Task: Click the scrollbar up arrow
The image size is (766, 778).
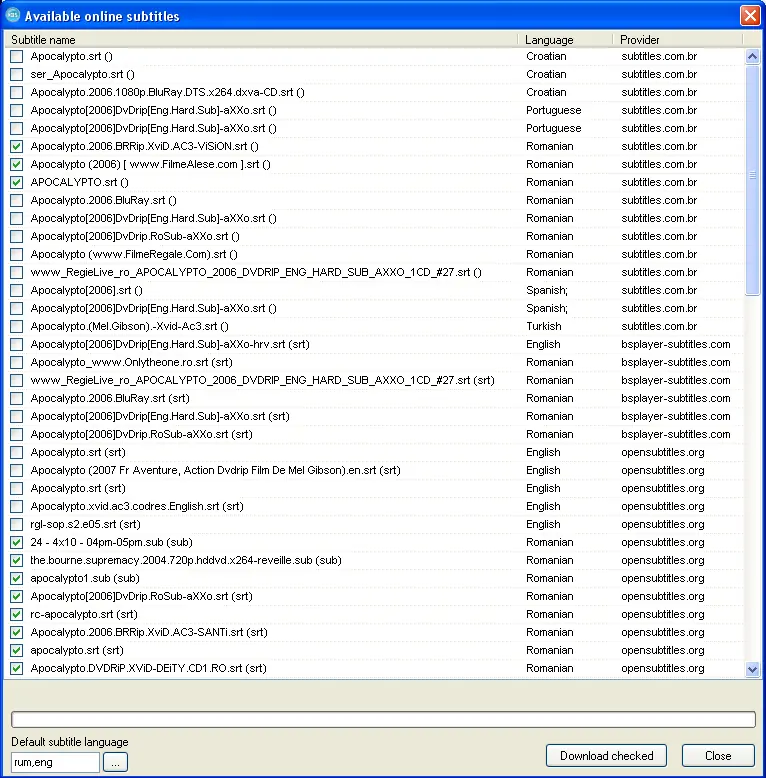Action: point(752,57)
